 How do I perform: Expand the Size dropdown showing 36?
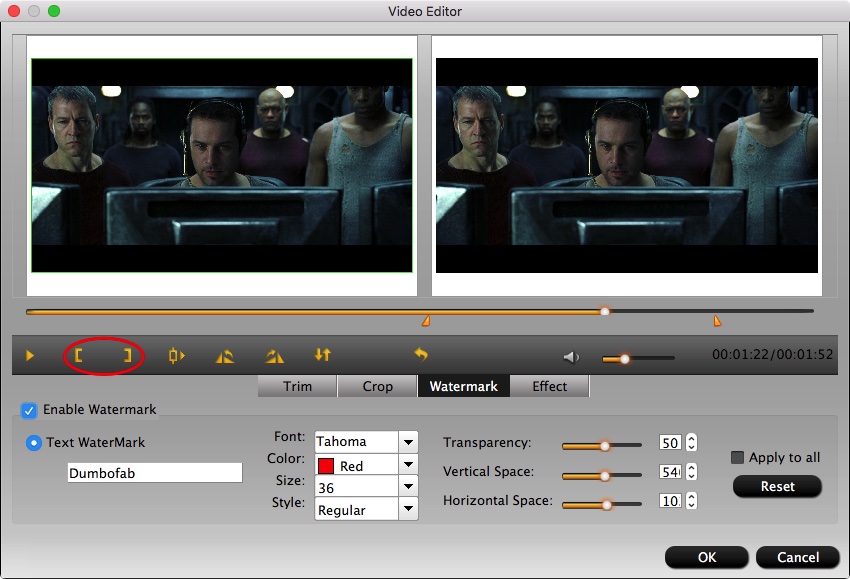408,487
